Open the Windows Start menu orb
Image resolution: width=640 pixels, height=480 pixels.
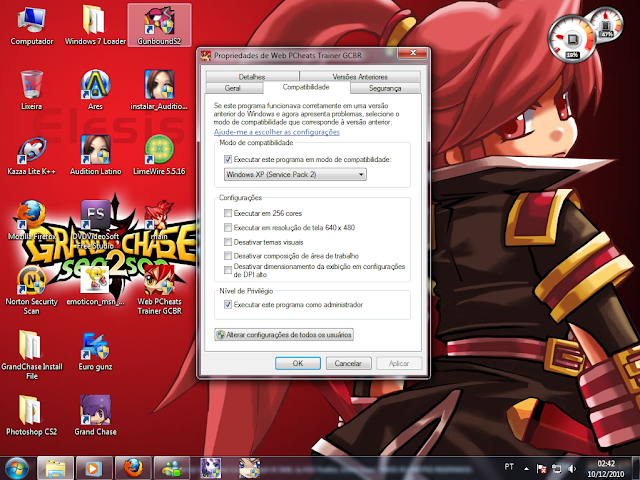pos(17,469)
